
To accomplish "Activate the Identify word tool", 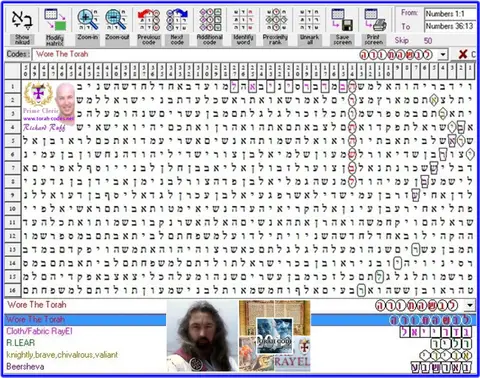I will [x=243, y=26].
